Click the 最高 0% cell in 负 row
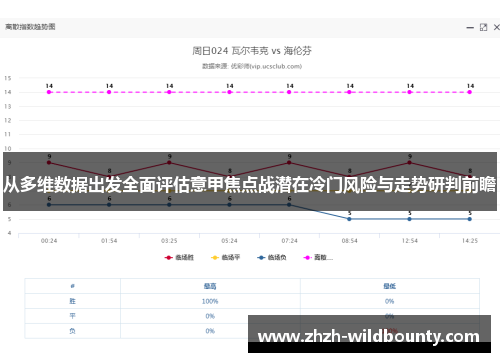Viewport: 500px width, 362px height. 210,331
